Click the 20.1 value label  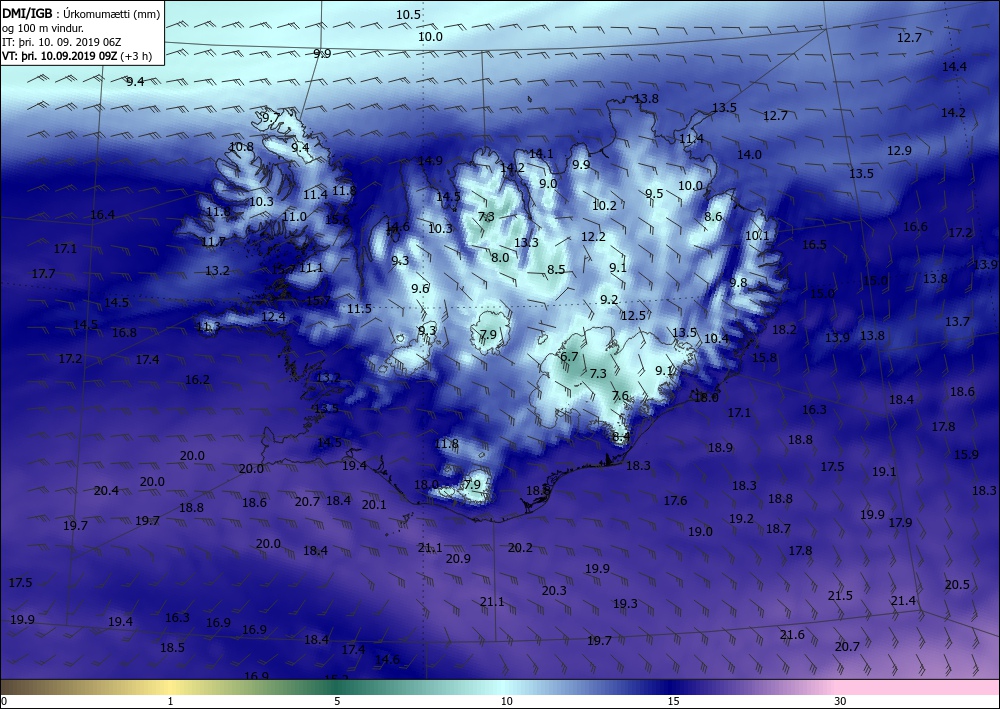click(x=374, y=505)
